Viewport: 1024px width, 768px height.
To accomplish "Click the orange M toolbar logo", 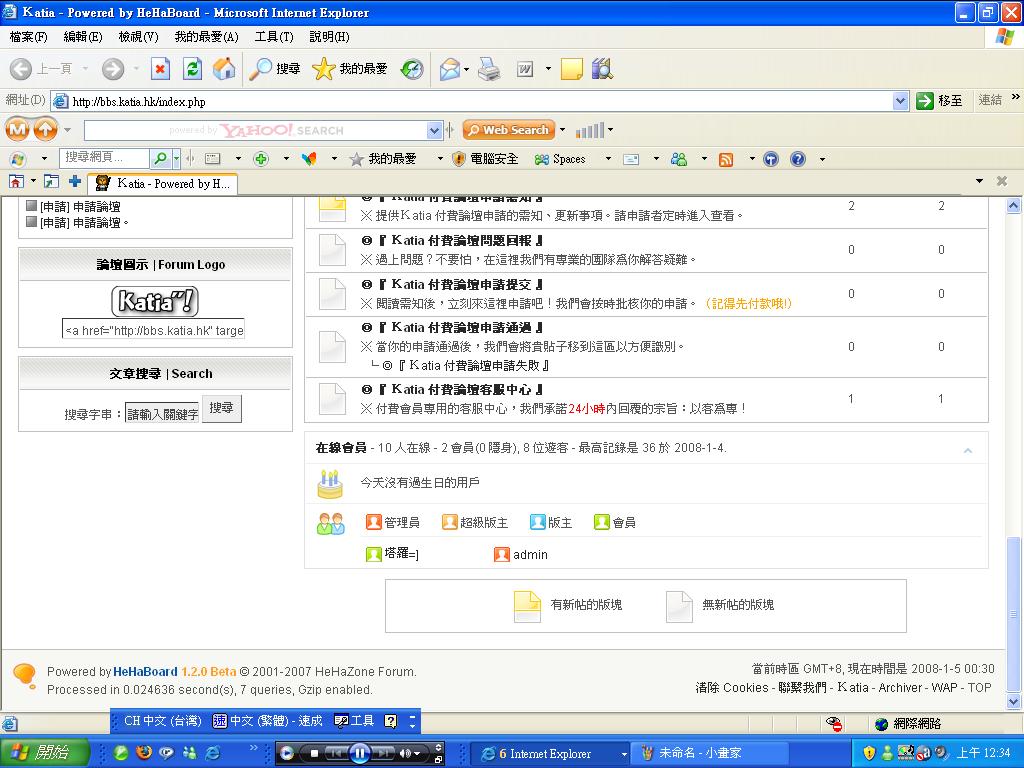I will (18, 129).
